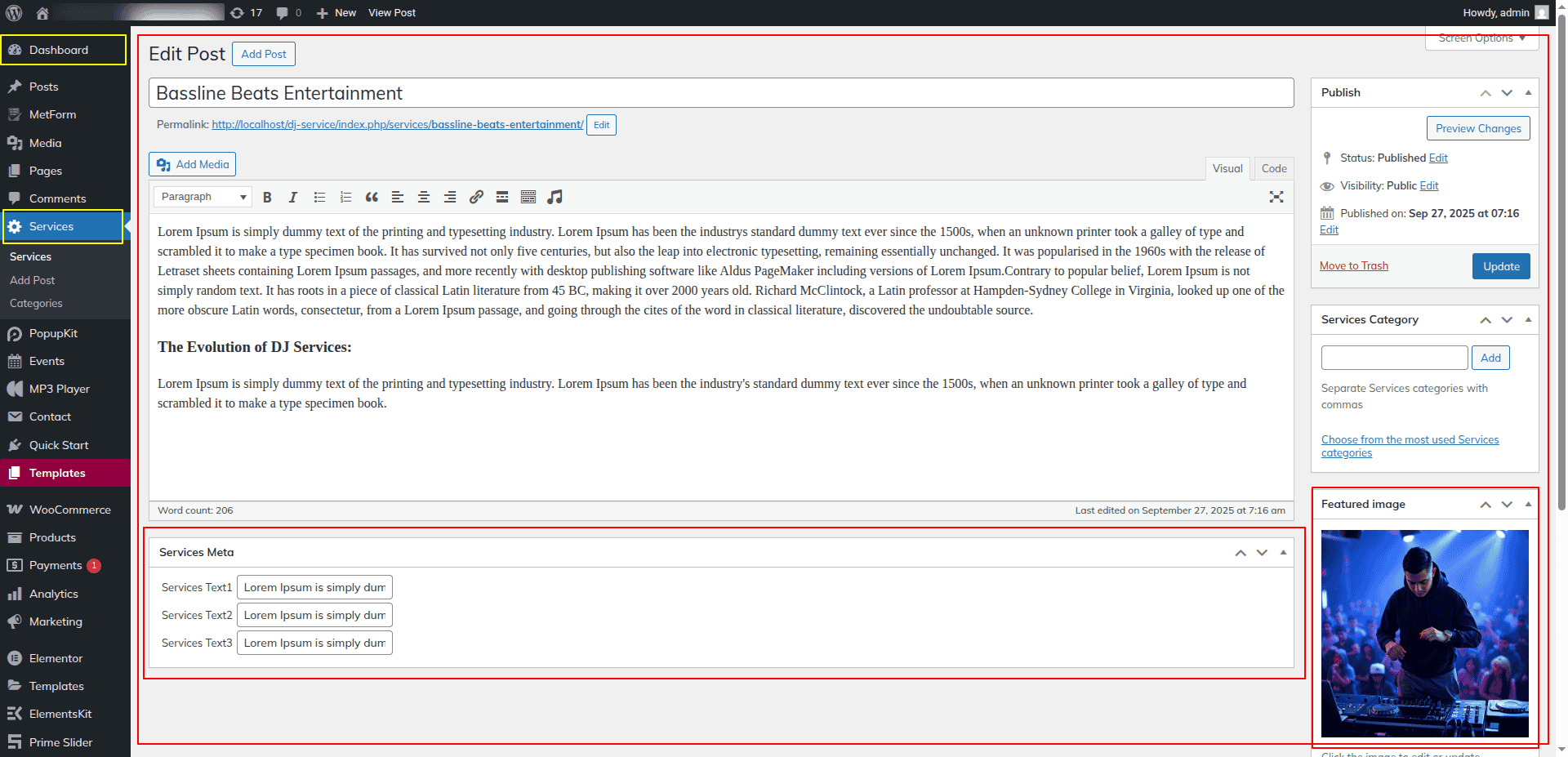The width and height of the screenshot is (1568, 757).
Task: Apply italic formatting in editor toolbar
Action: click(x=293, y=197)
